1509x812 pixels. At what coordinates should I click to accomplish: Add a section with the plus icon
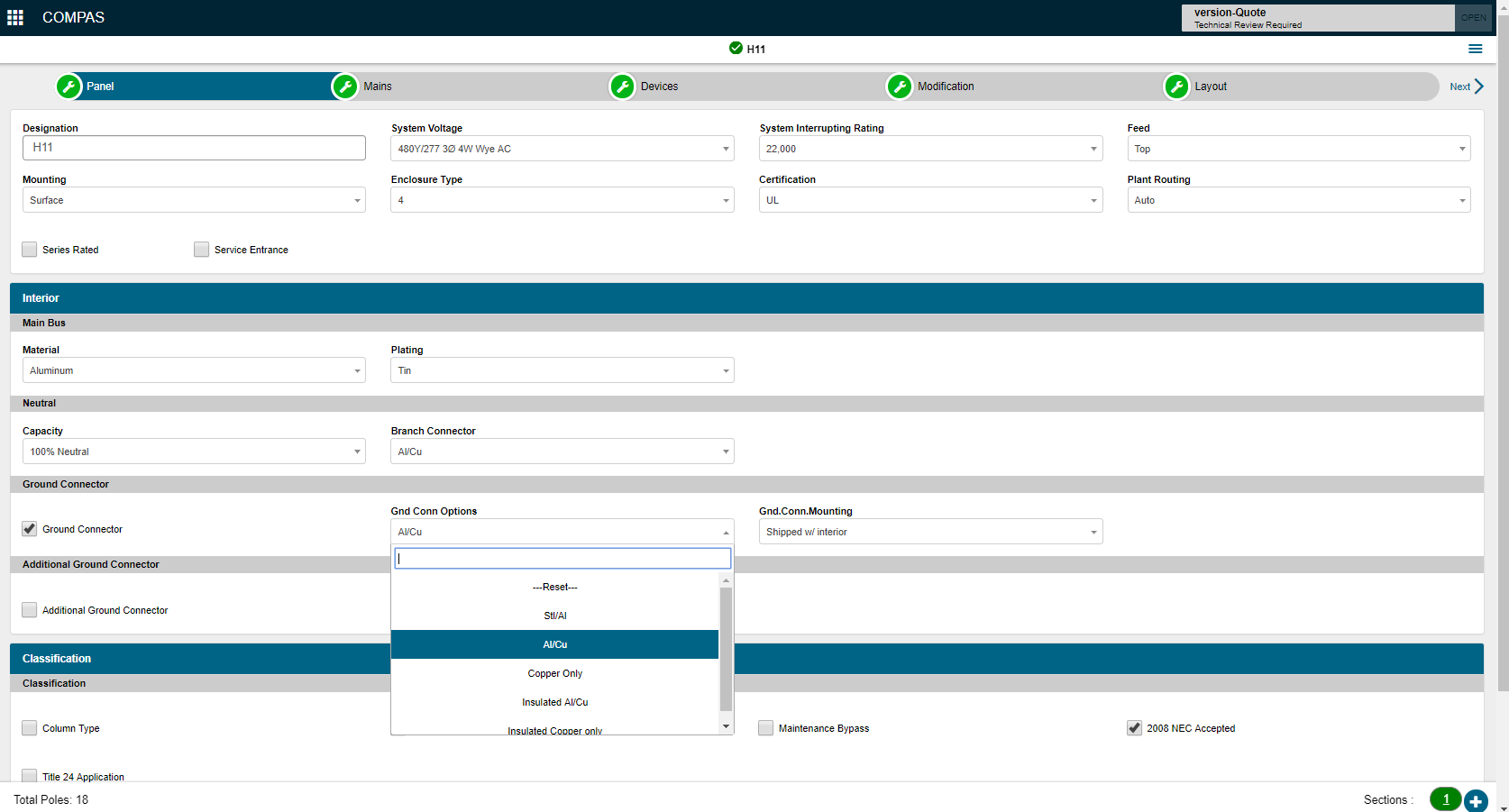click(x=1476, y=800)
